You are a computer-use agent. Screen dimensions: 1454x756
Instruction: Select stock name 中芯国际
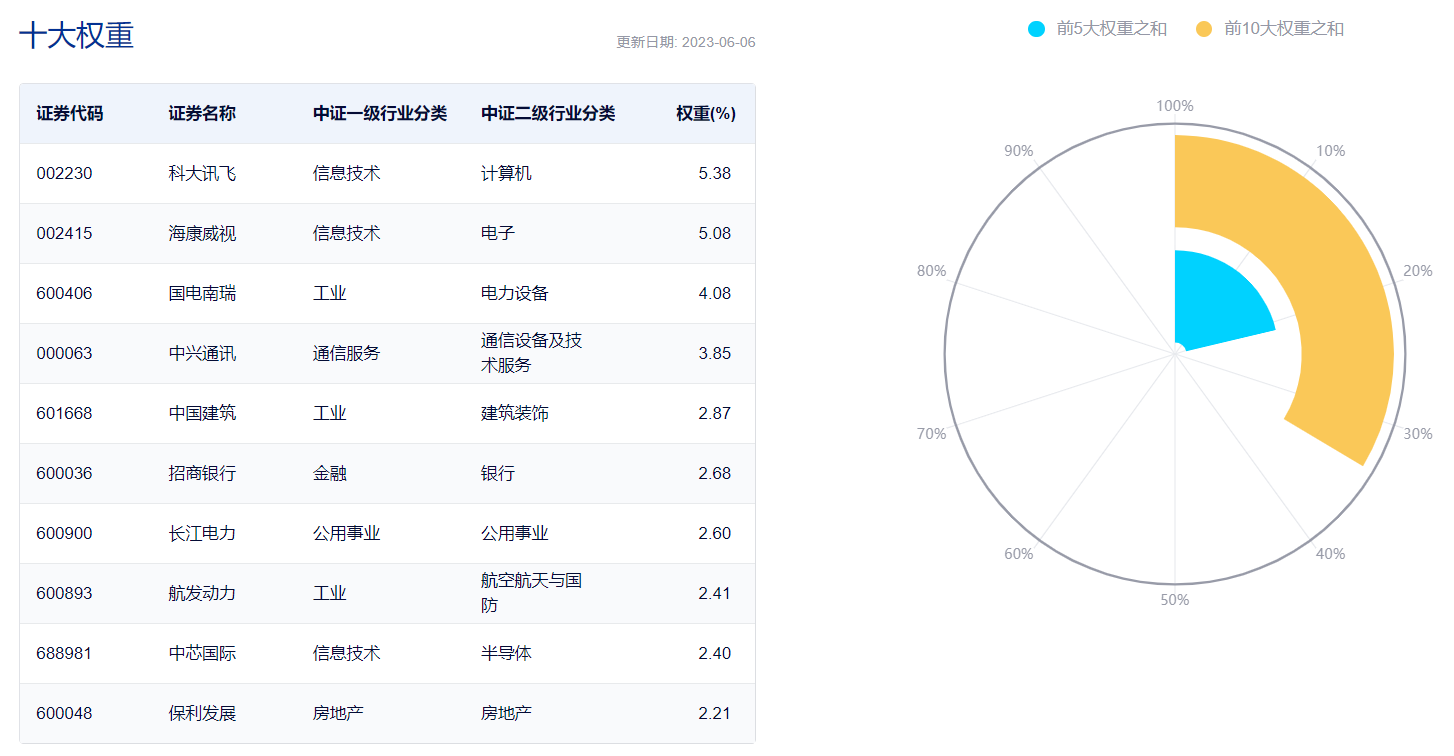coord(202,654)
